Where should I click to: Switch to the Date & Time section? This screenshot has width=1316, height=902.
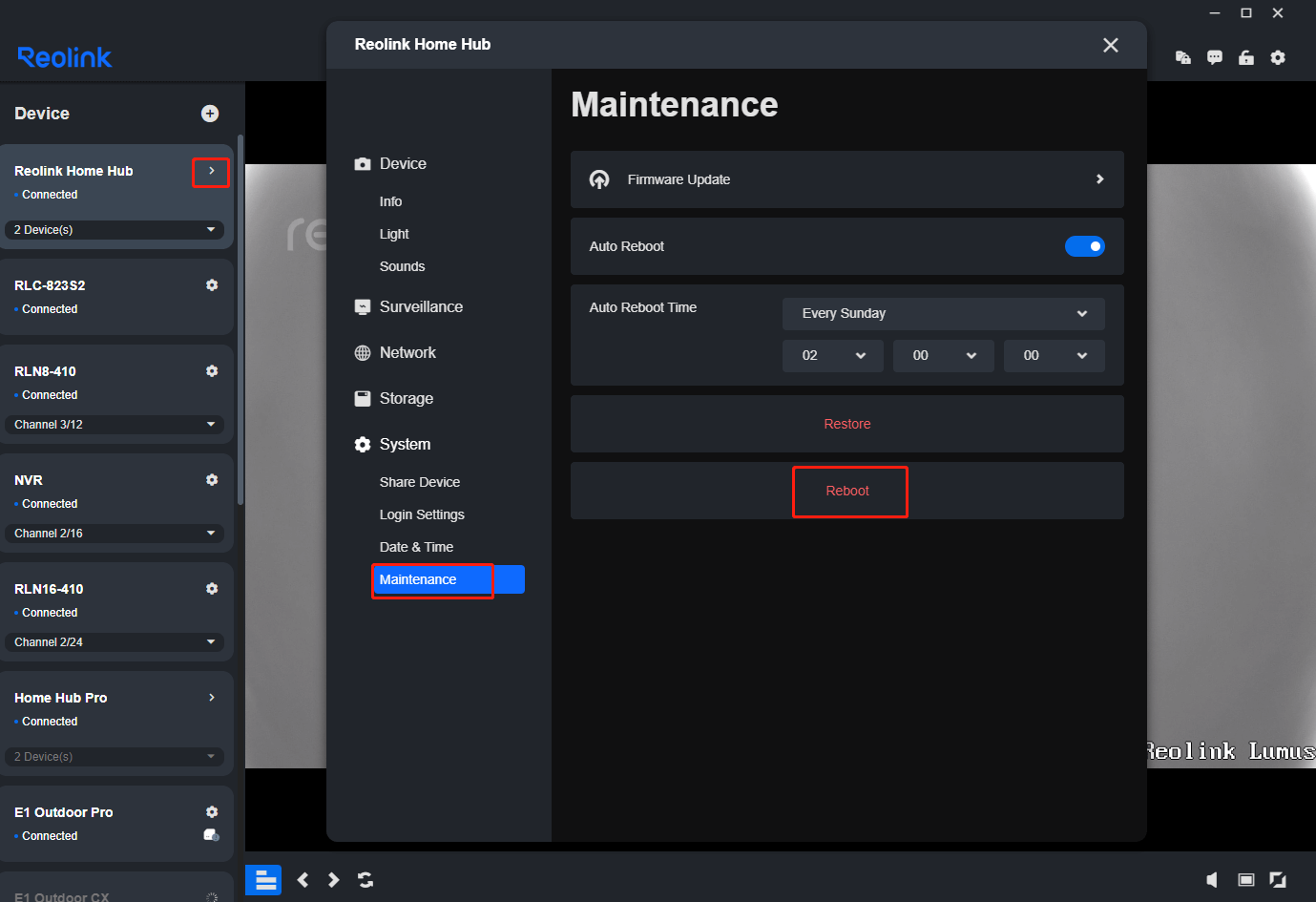(x=416, y=546)
